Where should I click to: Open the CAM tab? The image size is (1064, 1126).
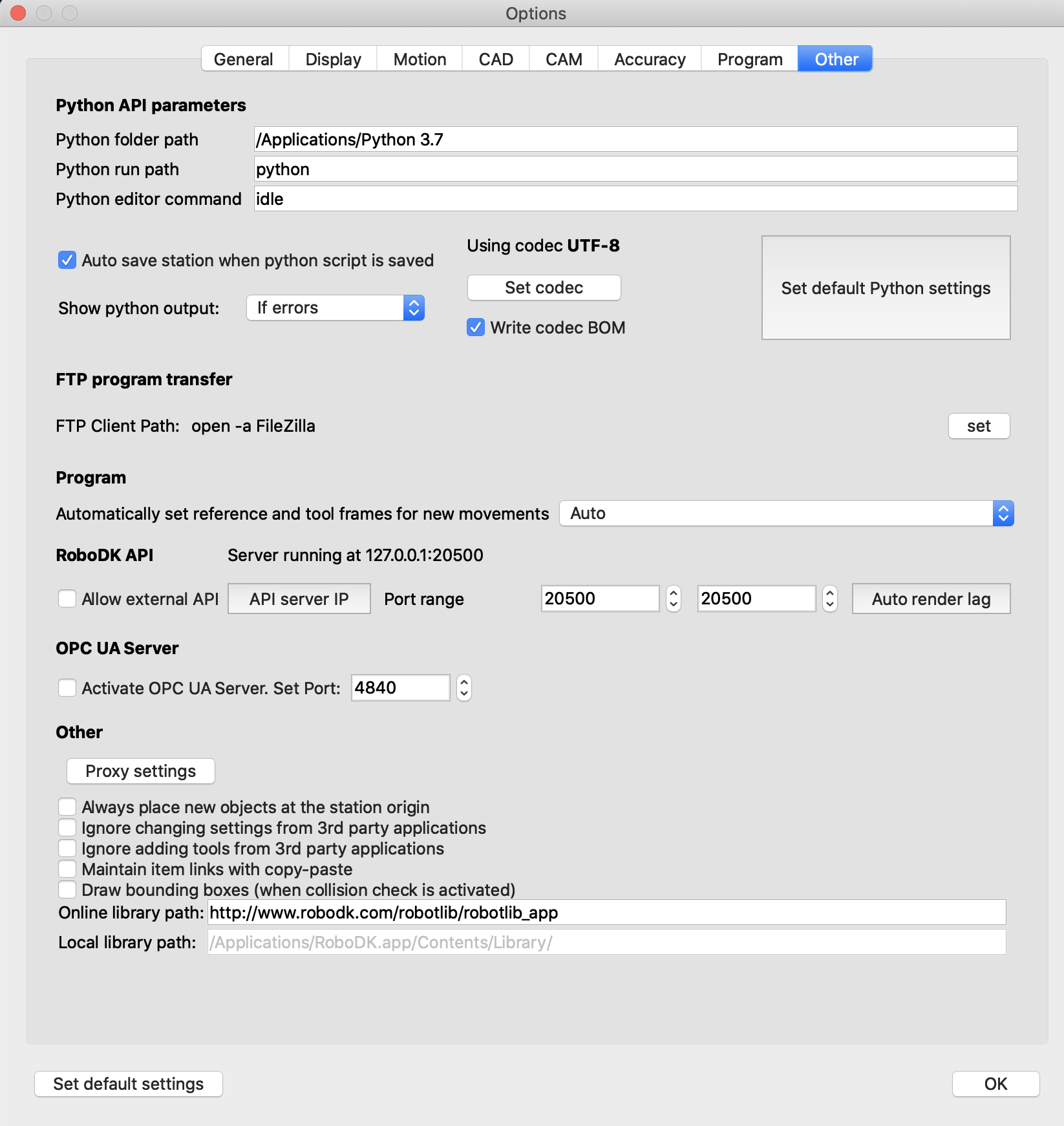563,59
